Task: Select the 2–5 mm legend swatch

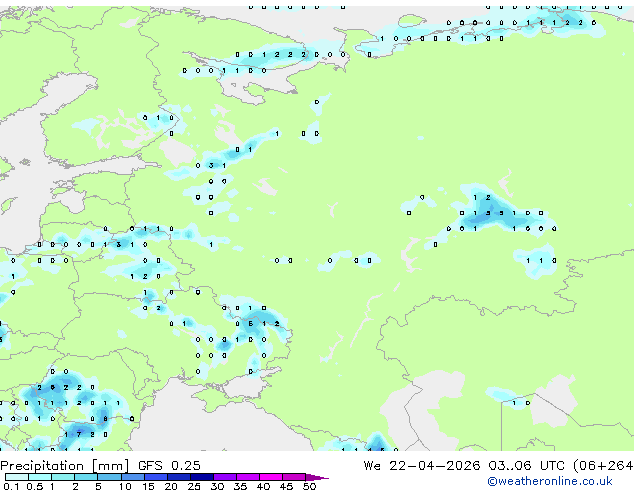Action: (x=86, y=477)
